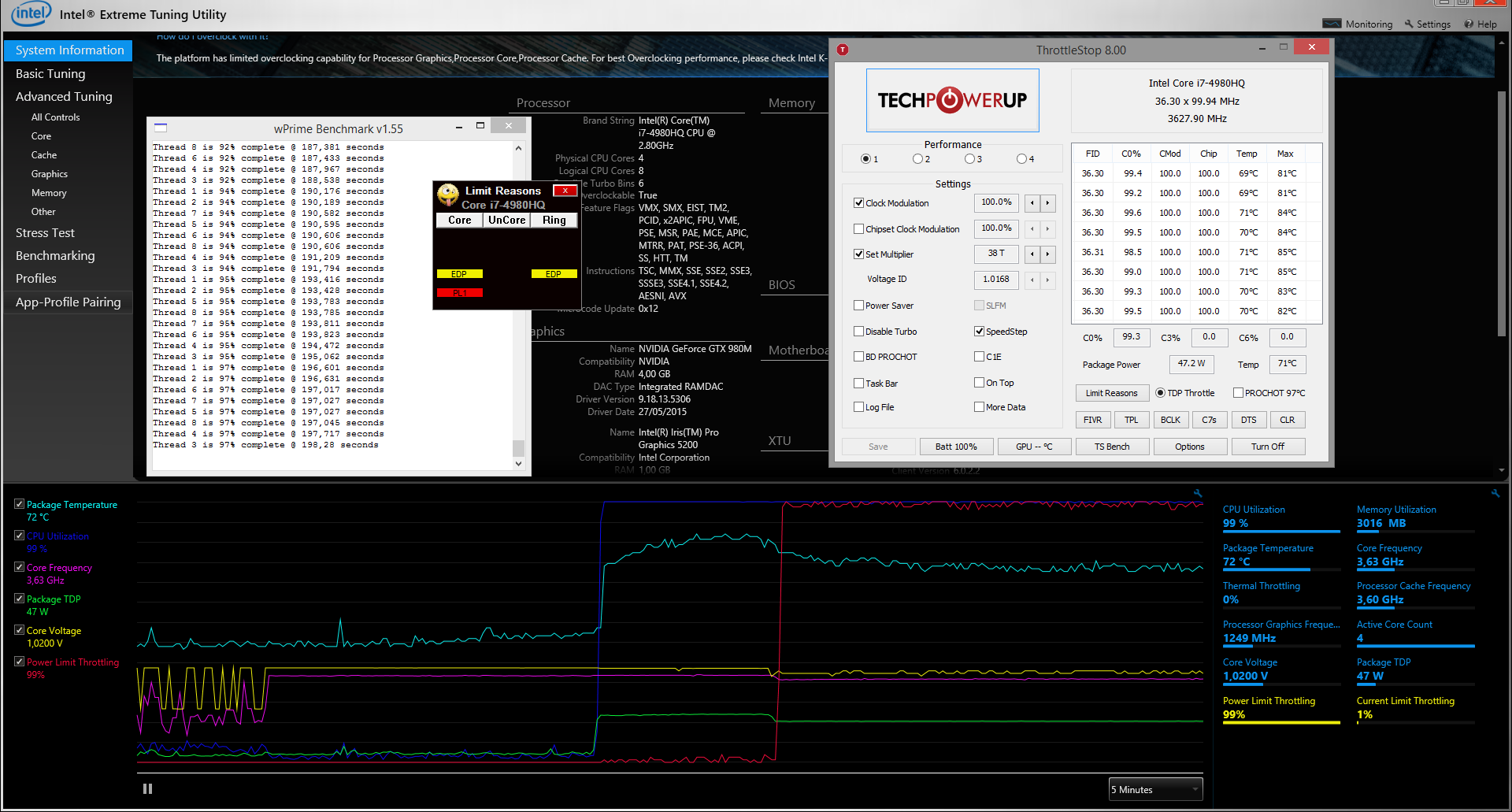This screenshot has width=1512, height=812.
Task: Increase Clock Modulation with right arrow
Action: pos(1047,203)
